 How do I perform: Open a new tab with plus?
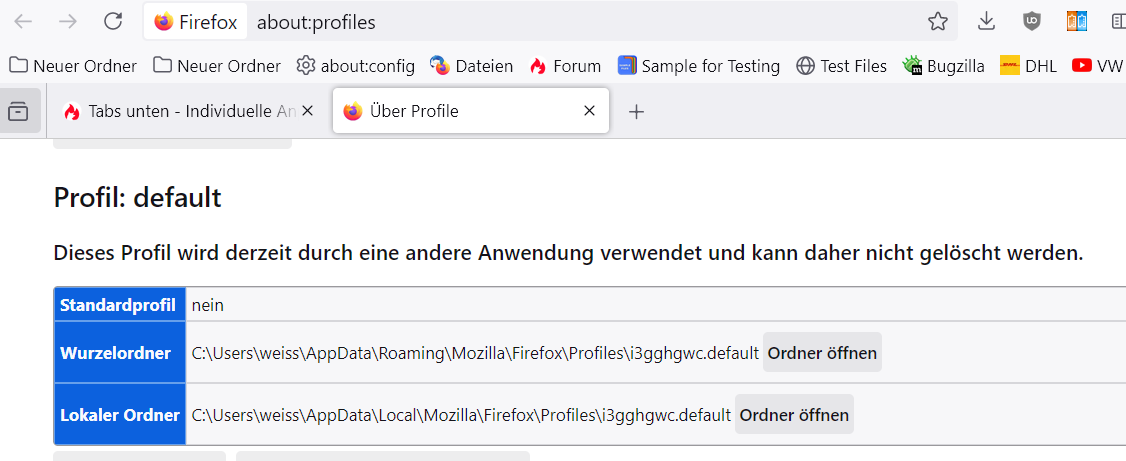pyautogui.click(x=636, y=111)
